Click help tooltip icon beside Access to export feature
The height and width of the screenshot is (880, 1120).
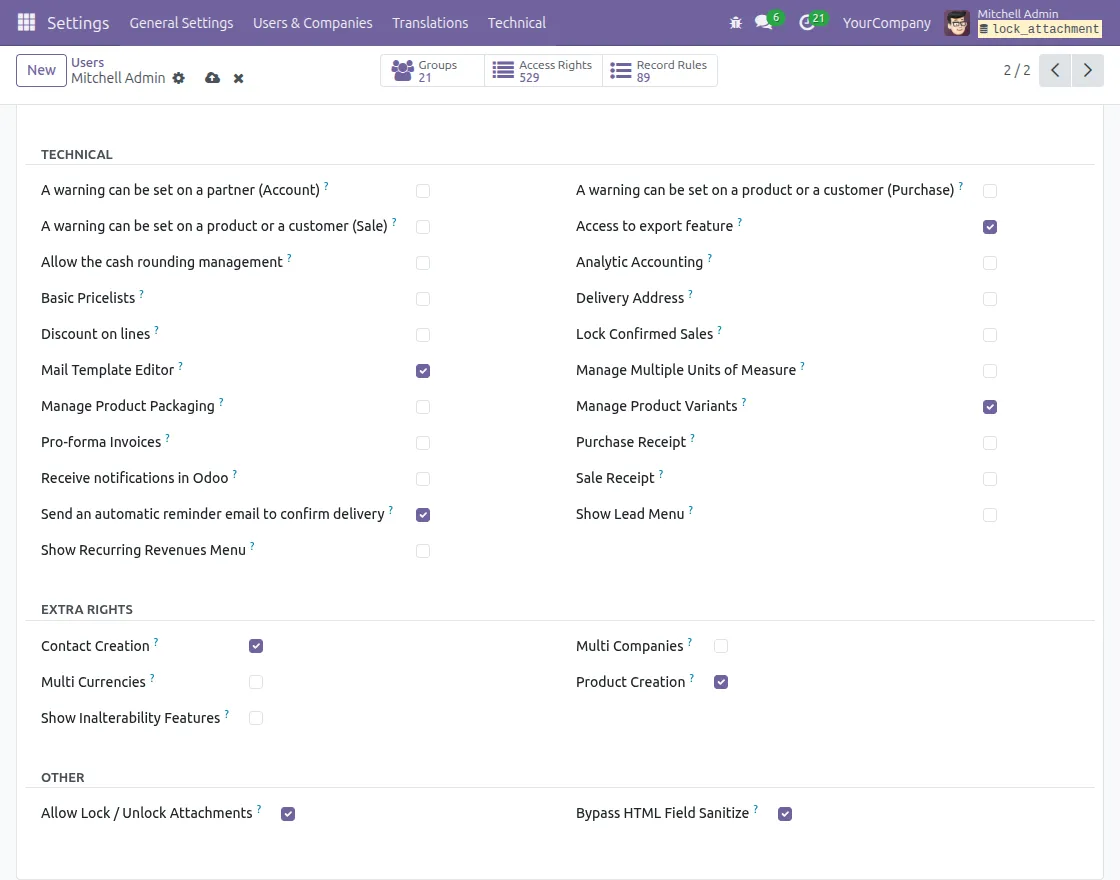[739, 222]
